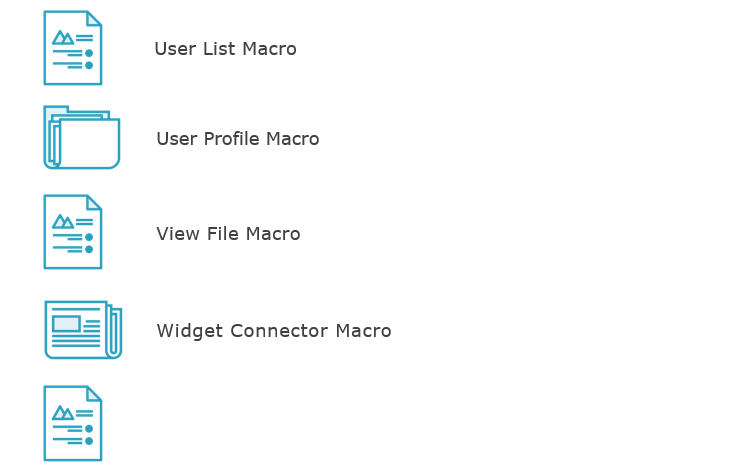Viewport: 749px width, 473px height.
Task: Open the Widget Connector Macro link
Action: click(x=274, y=331)
